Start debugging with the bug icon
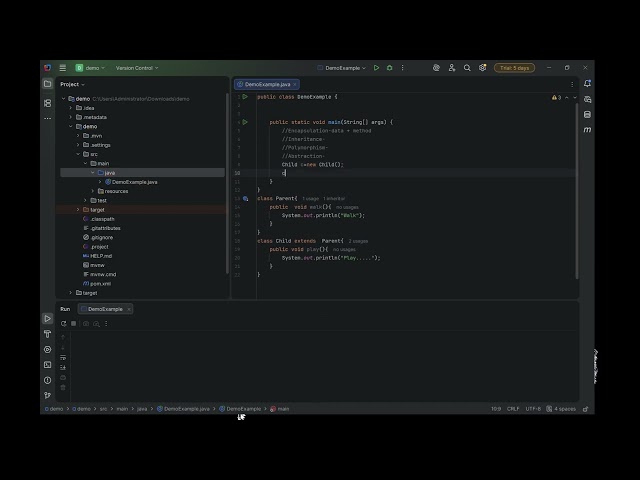The height and width of the screenshot is (480, 640). click(x=389, y=68)
